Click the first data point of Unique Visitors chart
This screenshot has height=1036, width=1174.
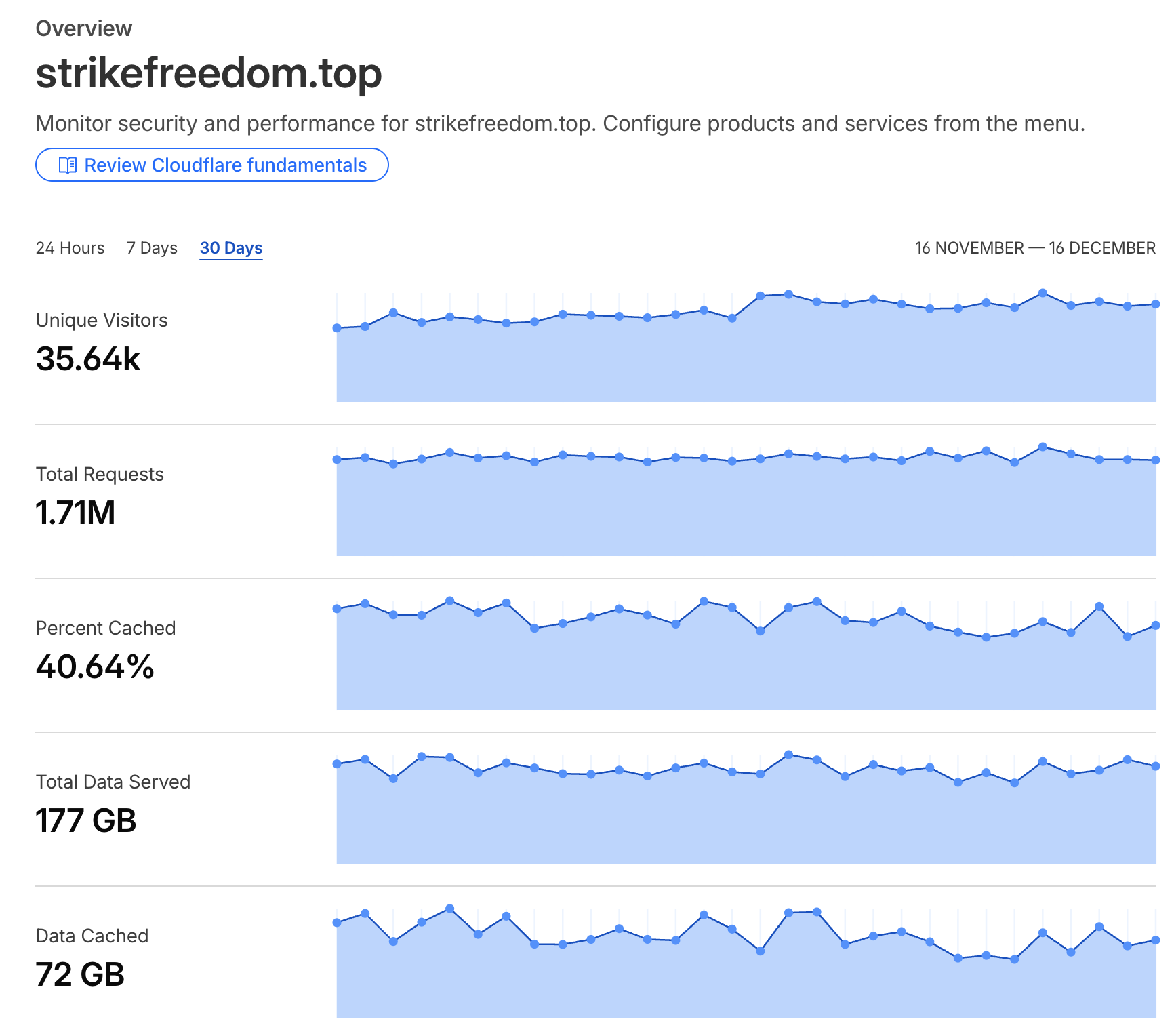337,328
